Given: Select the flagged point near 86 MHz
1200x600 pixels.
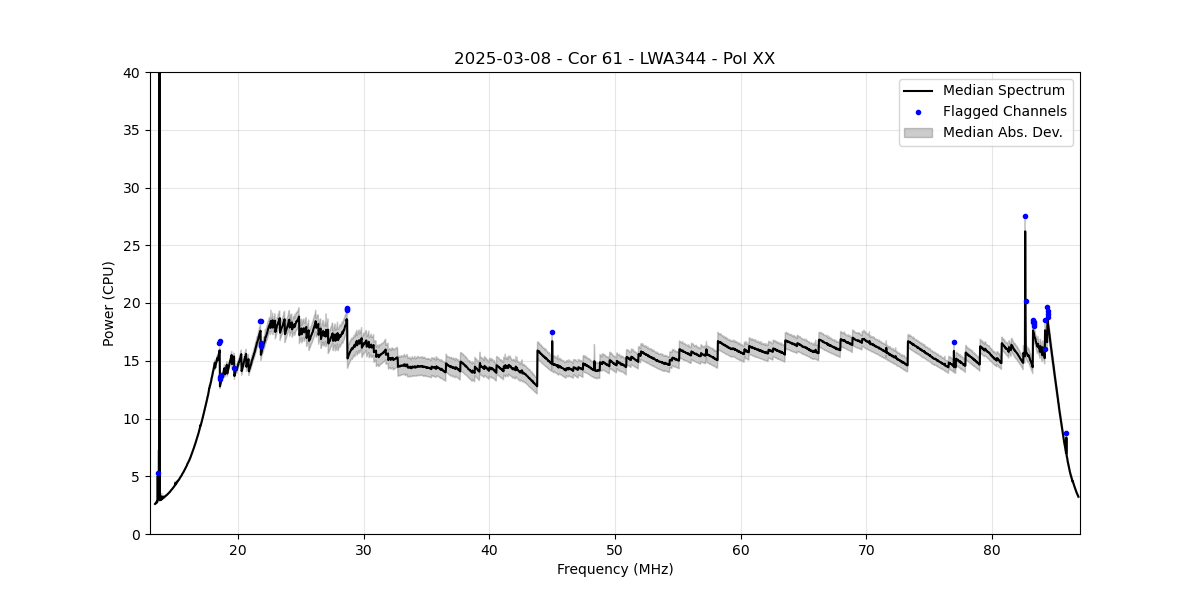Looking at the screenshot, I should (x=1066, y=433).
